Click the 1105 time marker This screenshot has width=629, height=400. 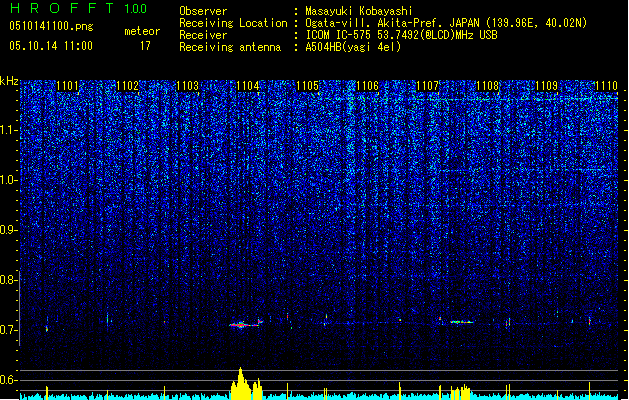307,86
